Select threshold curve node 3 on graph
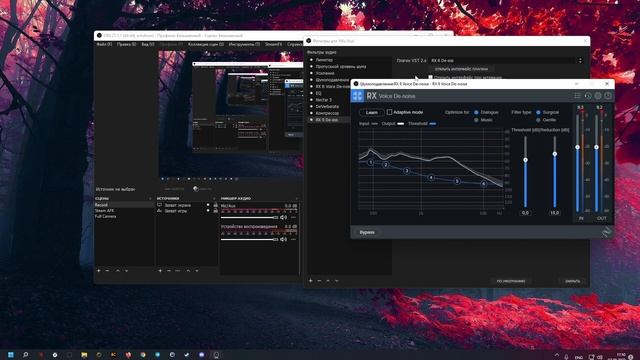The image size is (640, 360). click(407, 171)
